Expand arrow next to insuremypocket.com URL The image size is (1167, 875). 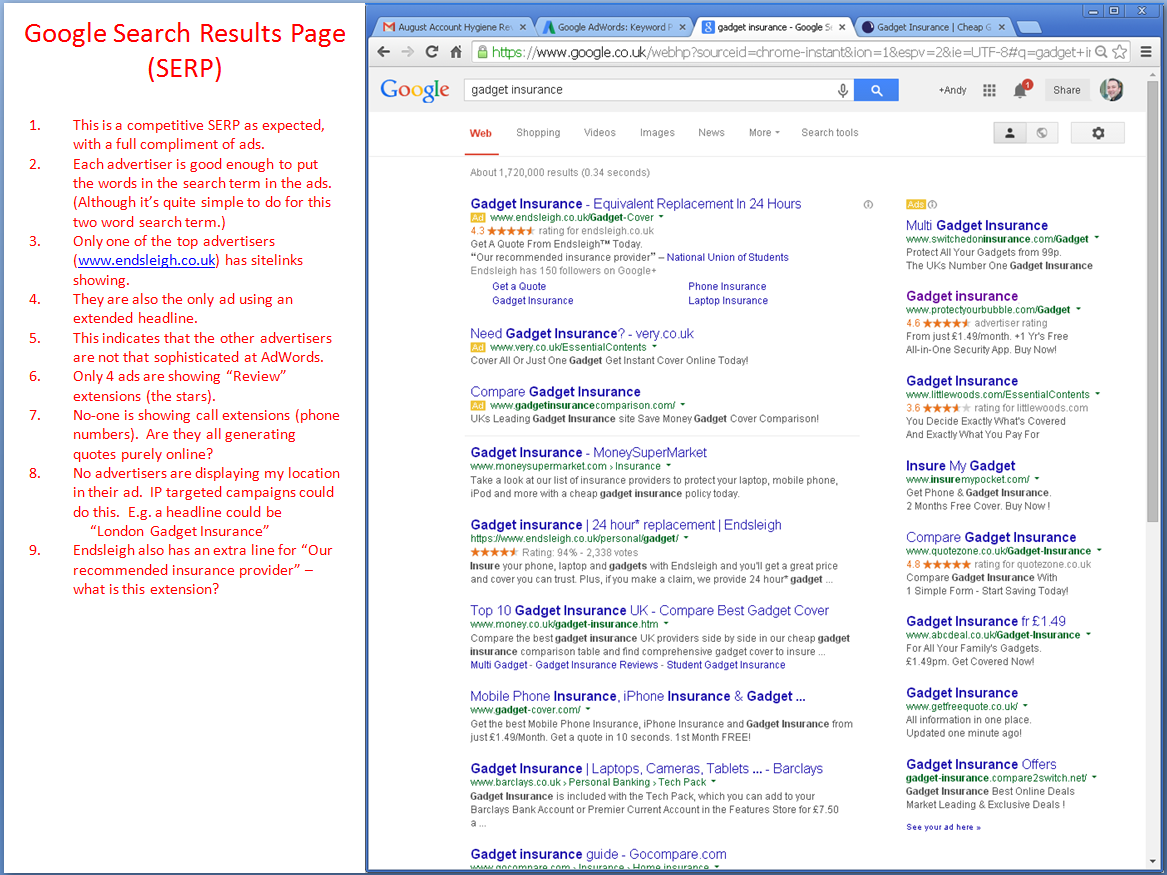pyautogui.click(x=1037, y=479)
